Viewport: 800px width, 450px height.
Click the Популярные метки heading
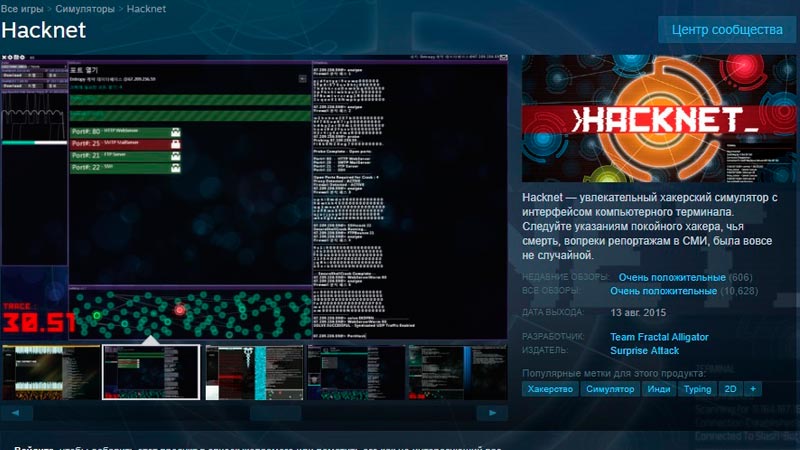click(614, 373)
